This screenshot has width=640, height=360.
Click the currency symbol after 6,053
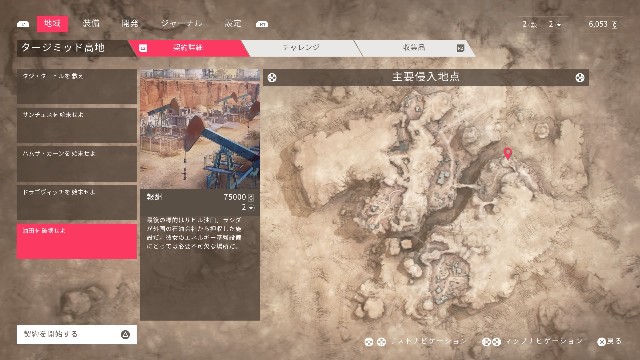614,24
